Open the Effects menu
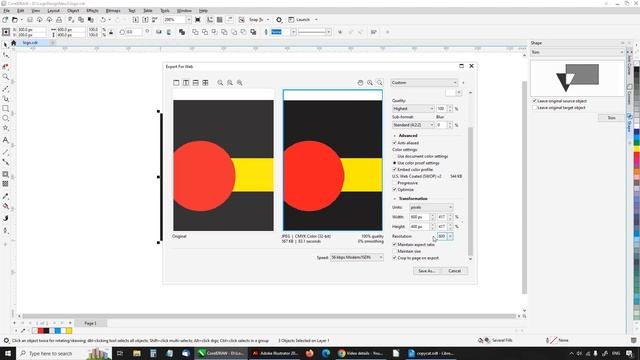Screen dimensions: 640x360 92,11
